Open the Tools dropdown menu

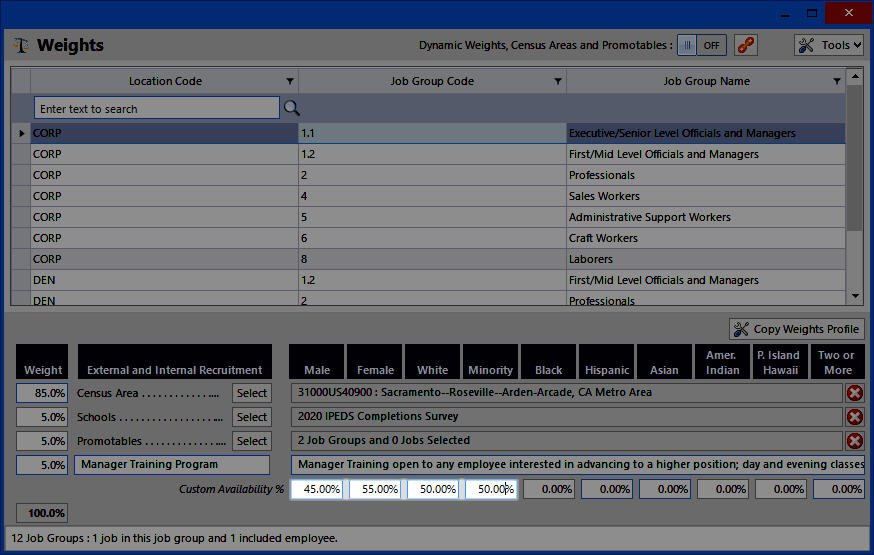point(829,45)
